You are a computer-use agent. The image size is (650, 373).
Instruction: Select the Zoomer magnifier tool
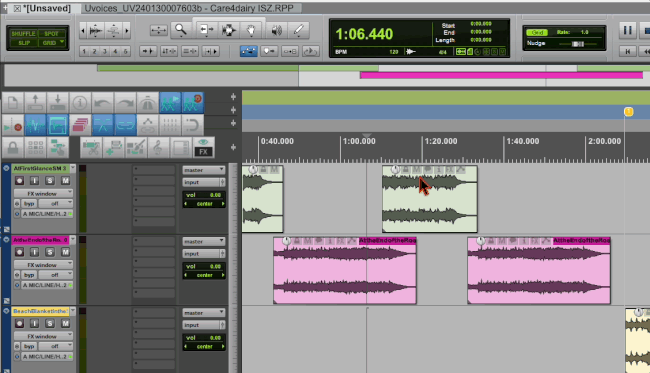tap(181, 29)
